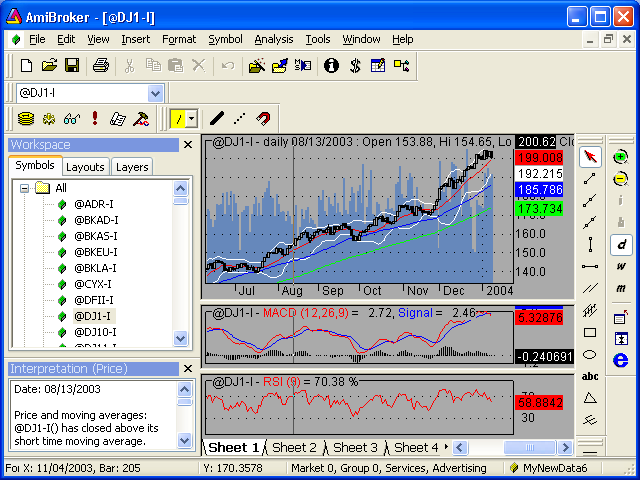This screenshot has height=480, width=640.
Task: Click the Print toolbar icon
Action: click(100, 65)
